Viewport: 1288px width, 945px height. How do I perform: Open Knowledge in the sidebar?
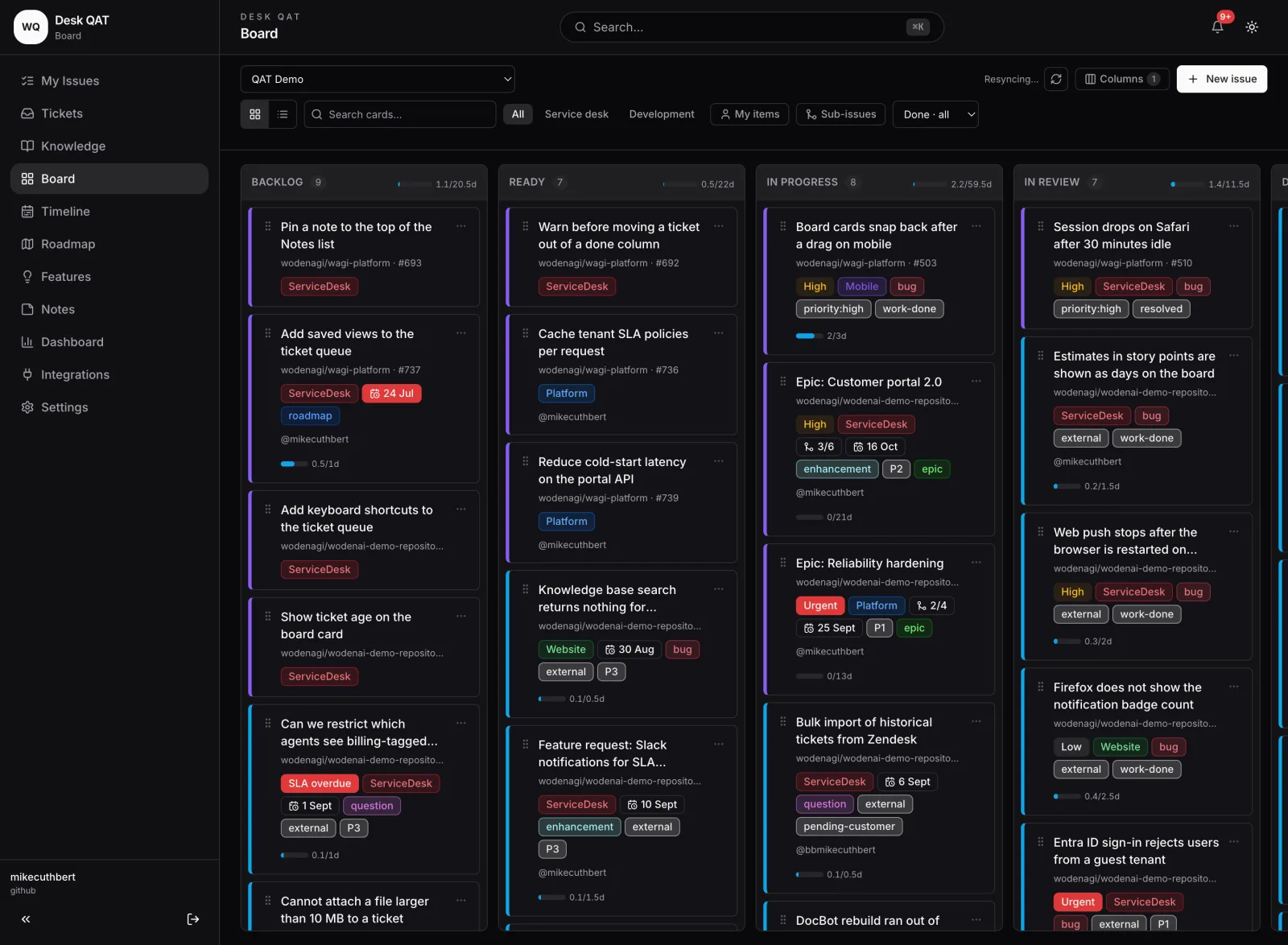point(109,146)
